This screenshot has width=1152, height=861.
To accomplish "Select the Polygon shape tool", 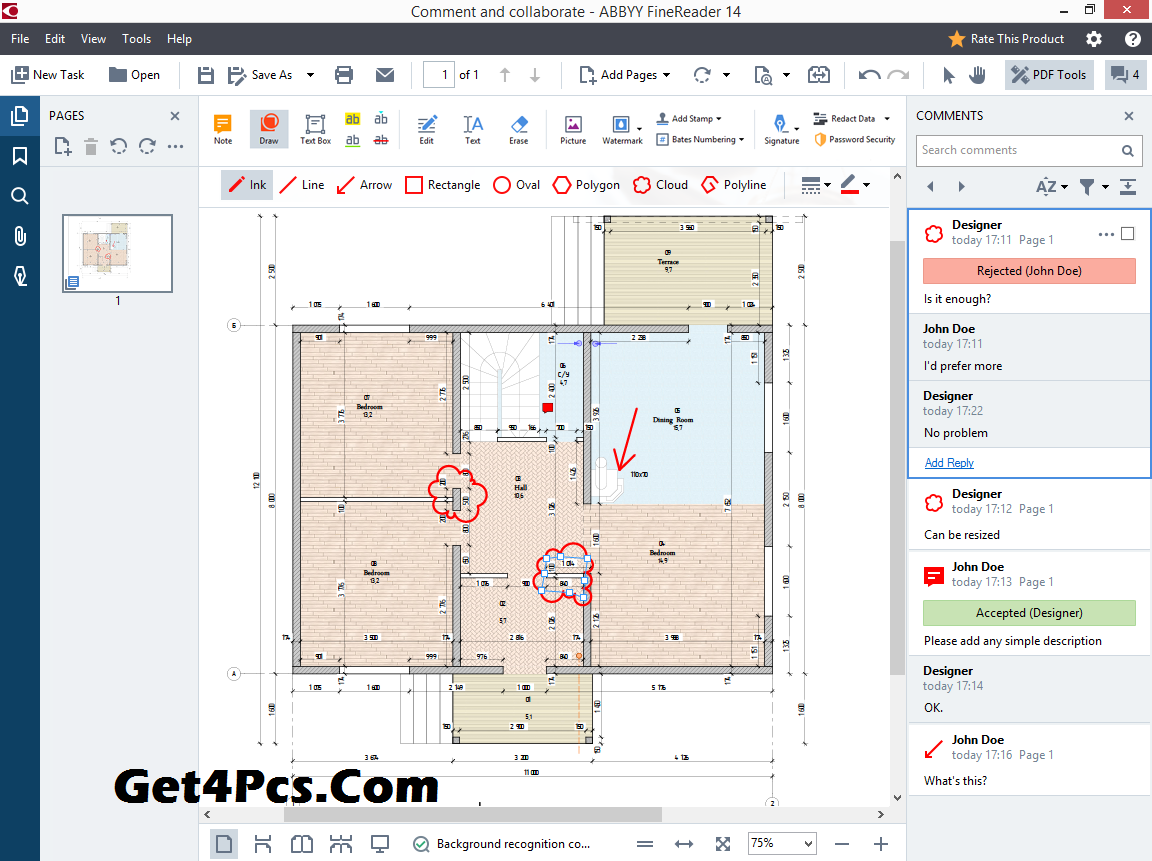I will (x=588, y=185).
